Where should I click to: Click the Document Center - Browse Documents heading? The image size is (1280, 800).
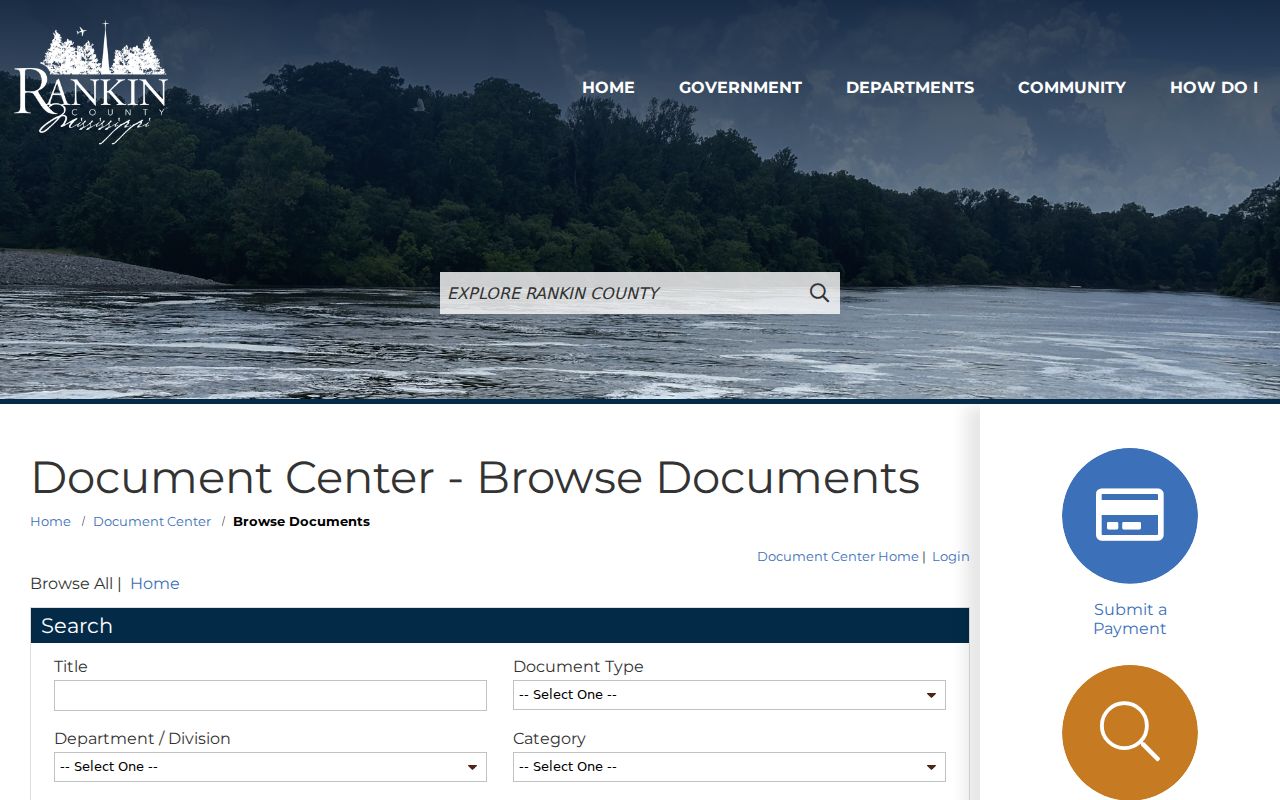point(476,478)
